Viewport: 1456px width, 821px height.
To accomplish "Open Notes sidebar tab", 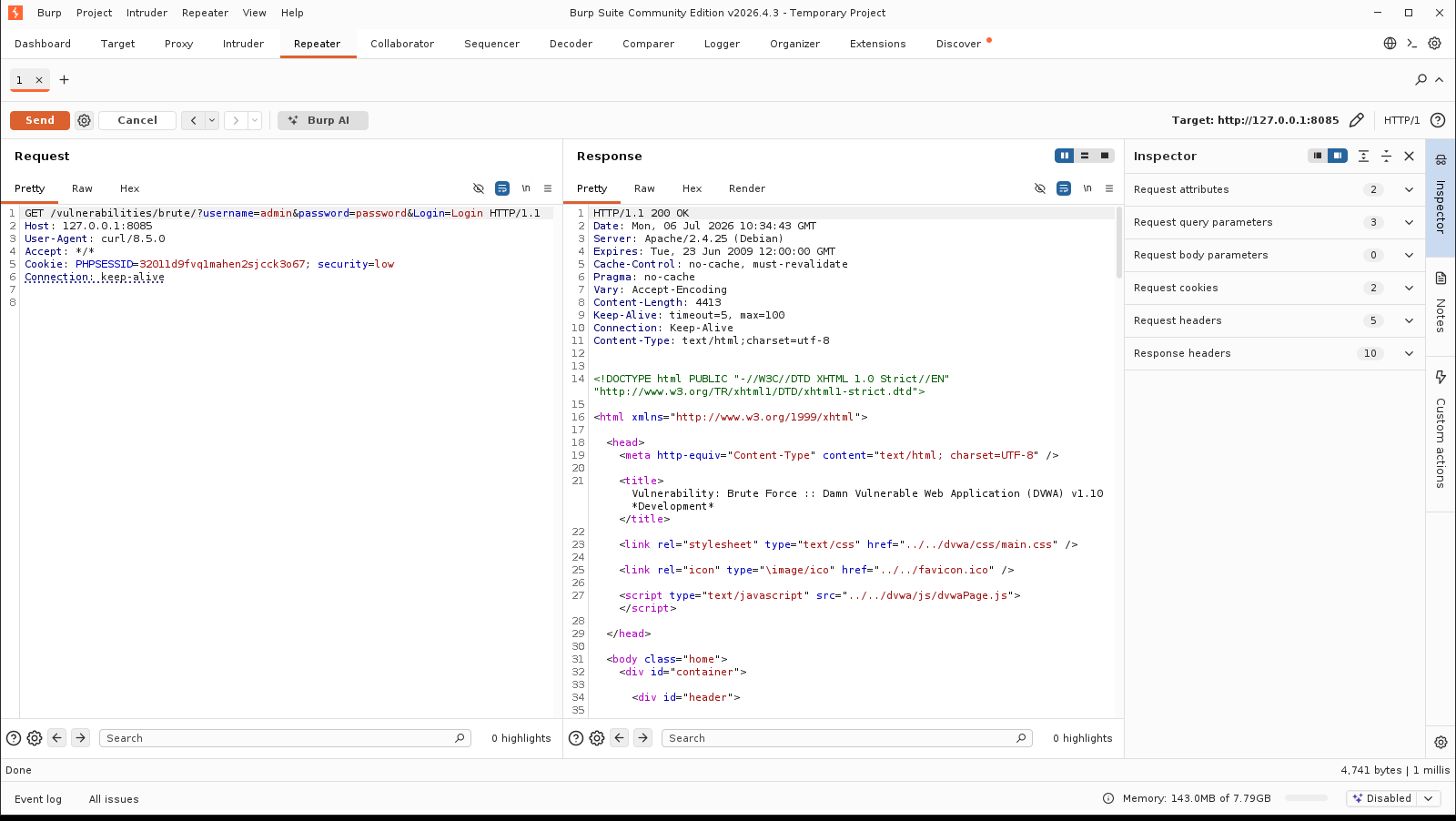I will point(1441,305).
